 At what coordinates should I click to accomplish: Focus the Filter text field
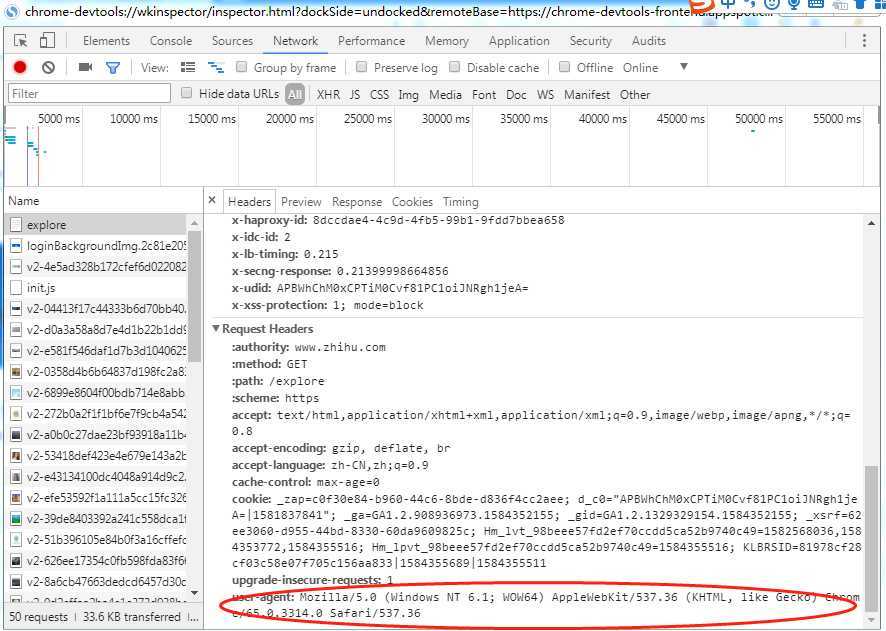point(89,93)
